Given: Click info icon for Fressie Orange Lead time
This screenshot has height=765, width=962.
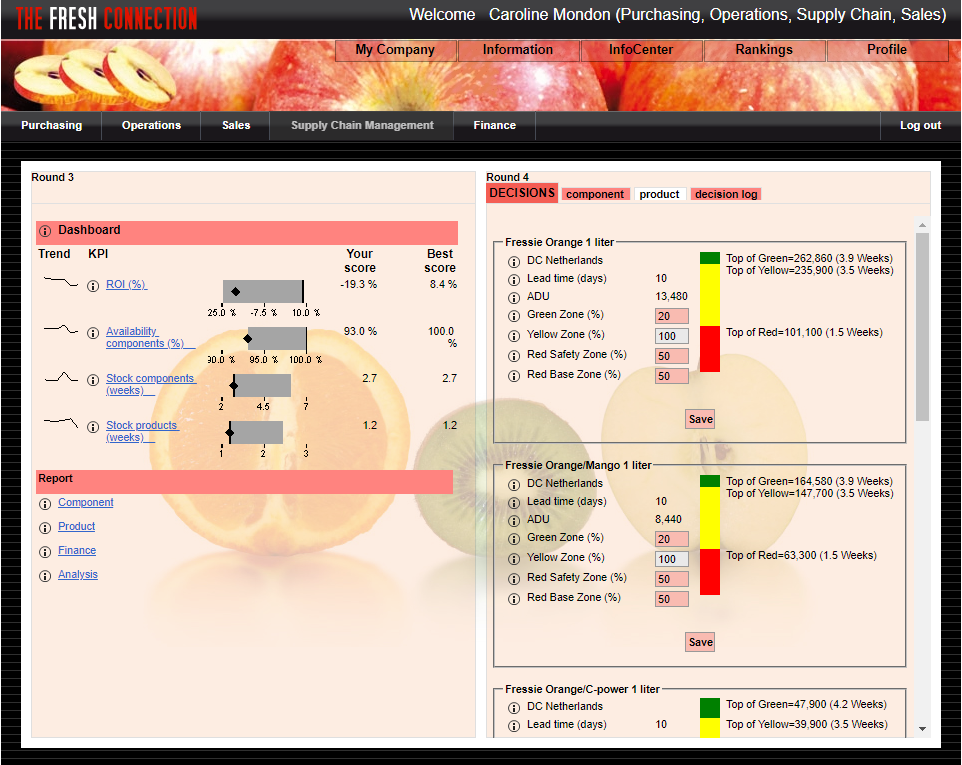Looking at the screenshot, I should pyautogui.click(x=514, y=280).
